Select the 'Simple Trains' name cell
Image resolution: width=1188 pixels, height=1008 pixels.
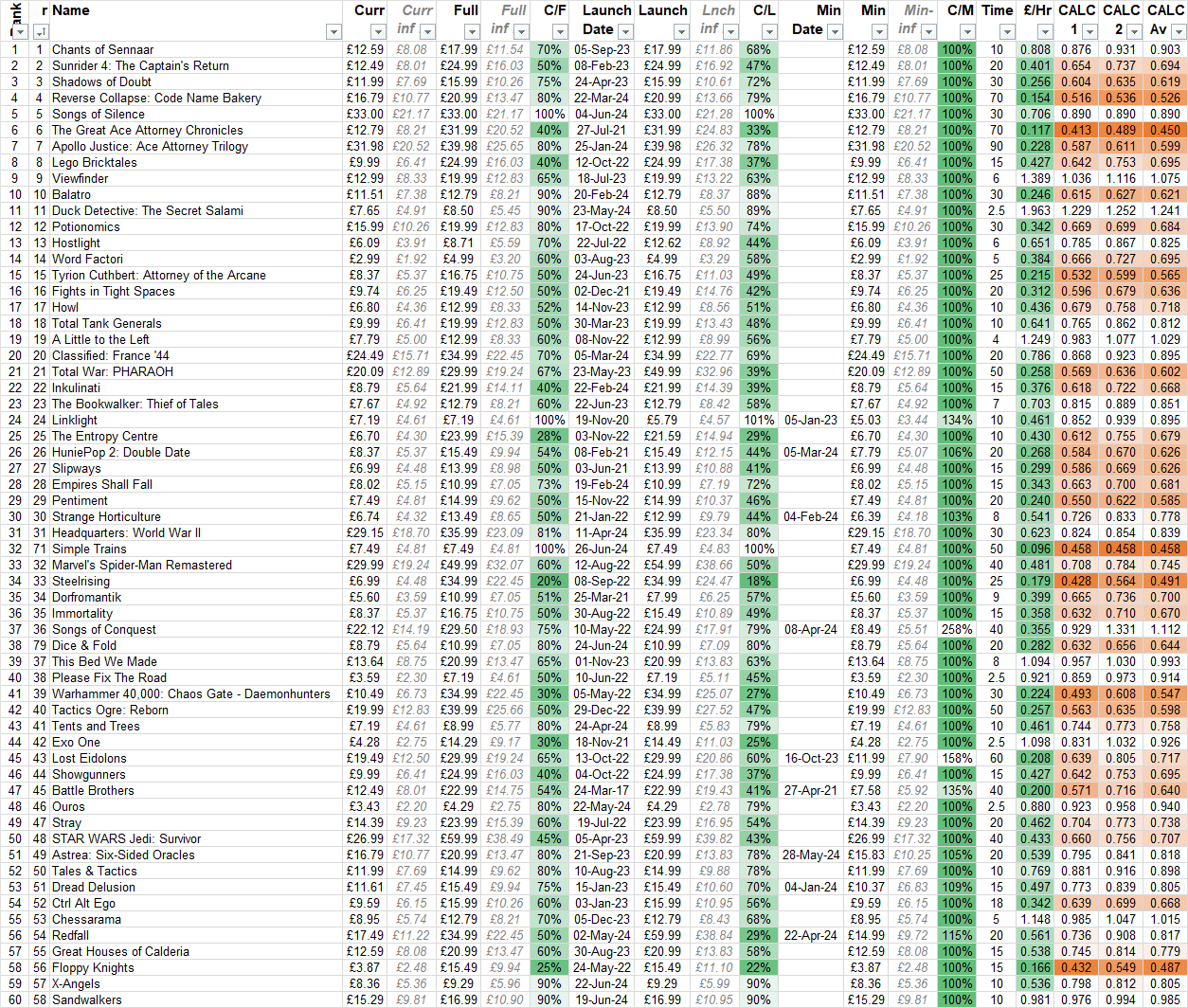pos(196,549)
